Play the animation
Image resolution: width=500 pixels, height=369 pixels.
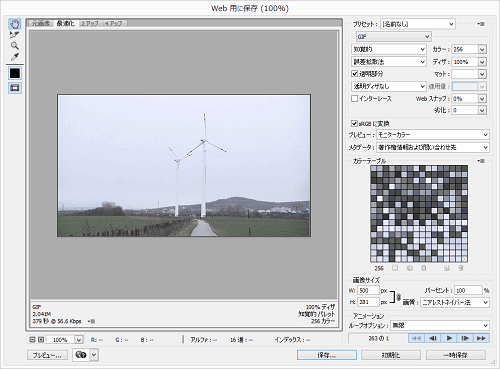[449, 338]
